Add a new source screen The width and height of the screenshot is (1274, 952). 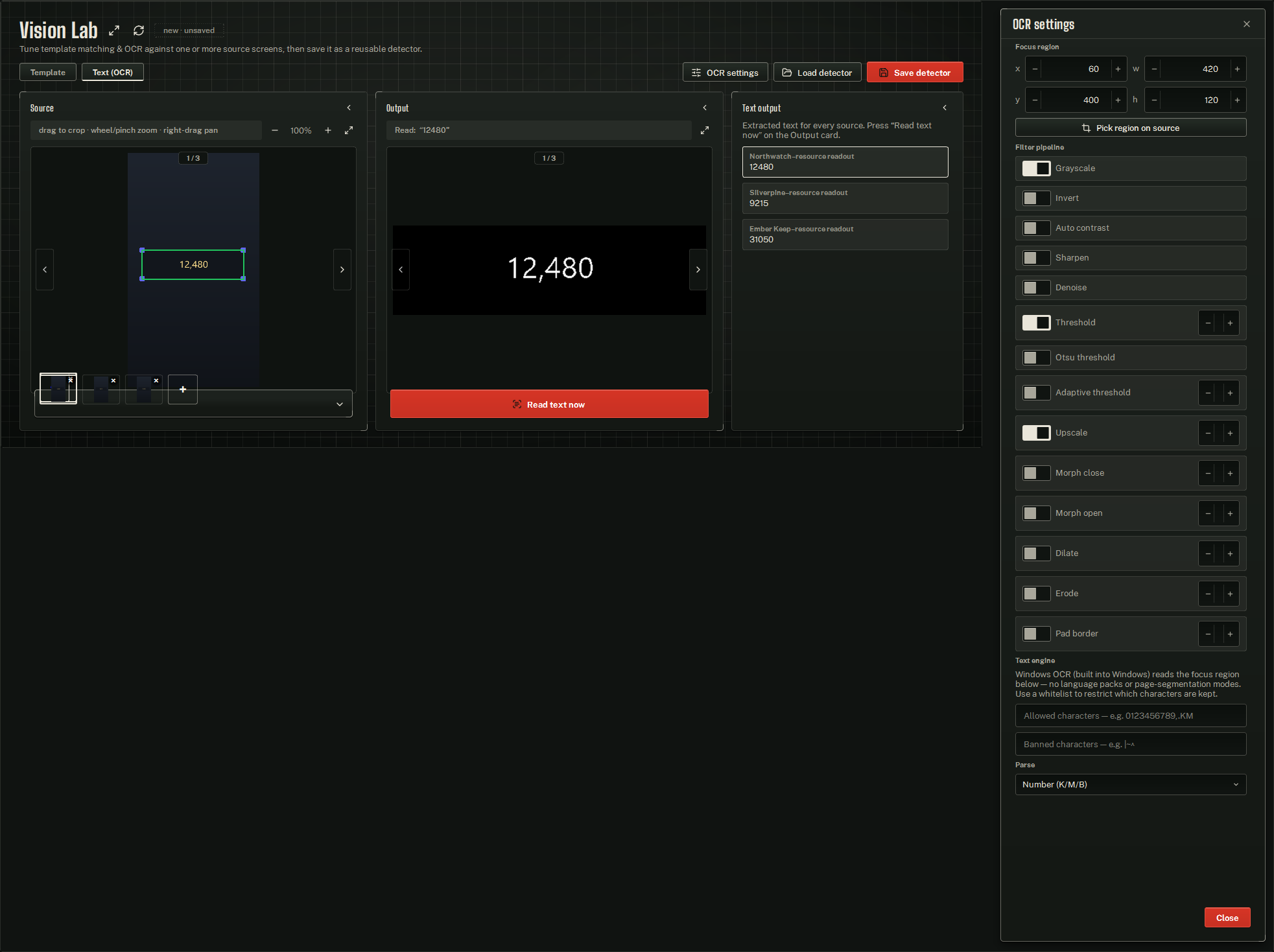pos(183,389)
